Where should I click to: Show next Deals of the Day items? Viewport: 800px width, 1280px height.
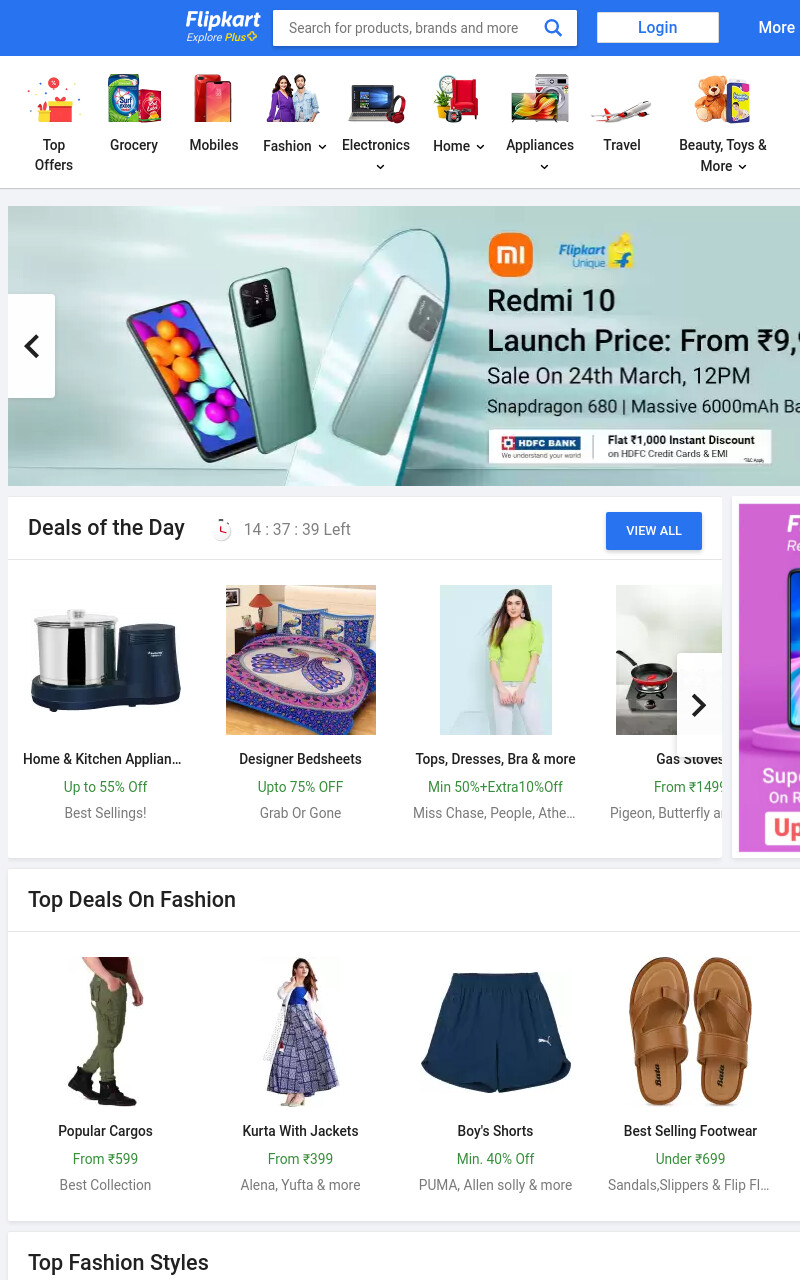pyautogui.click(x=699, y=705)
